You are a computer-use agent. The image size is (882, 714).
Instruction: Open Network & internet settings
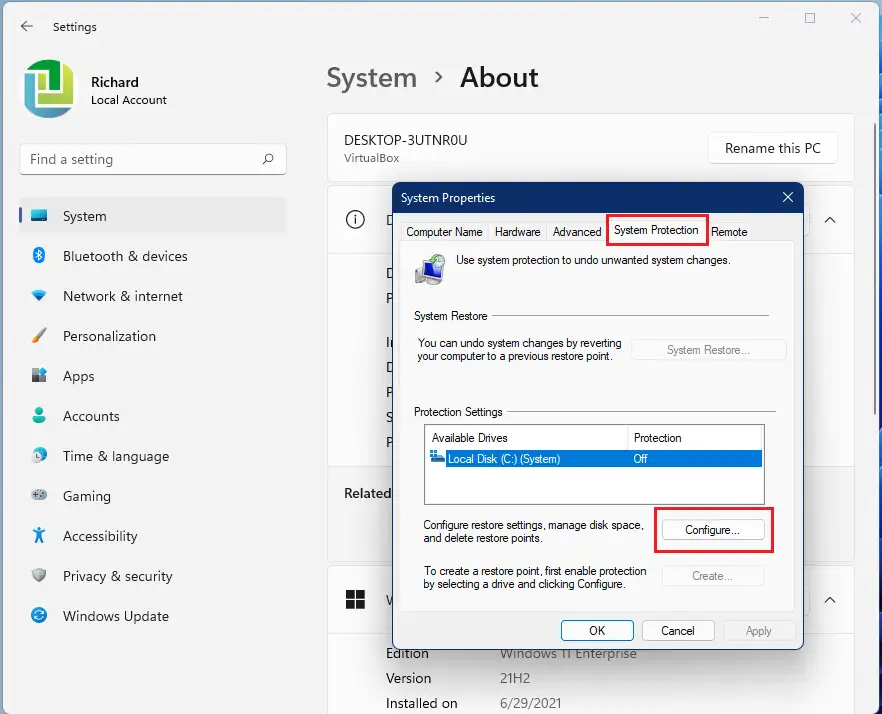tap(152, 296)
